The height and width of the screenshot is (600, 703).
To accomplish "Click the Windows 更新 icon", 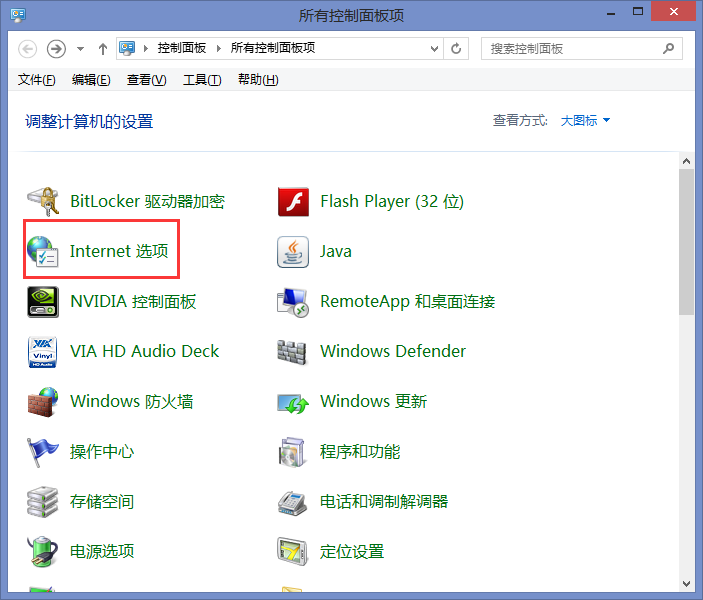I will click(x=293, y=404).
